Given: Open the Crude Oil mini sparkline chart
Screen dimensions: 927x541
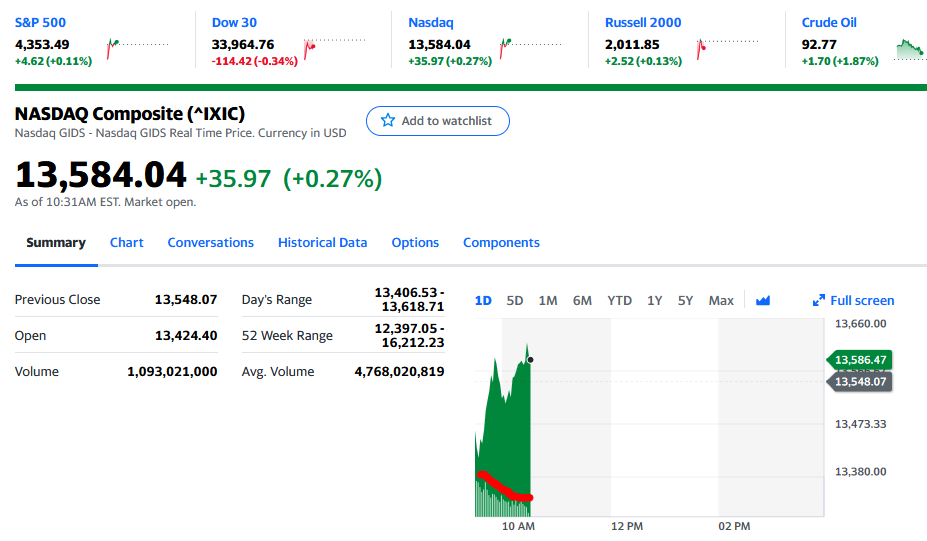Looking at the screenshot, I should (910, 48).
